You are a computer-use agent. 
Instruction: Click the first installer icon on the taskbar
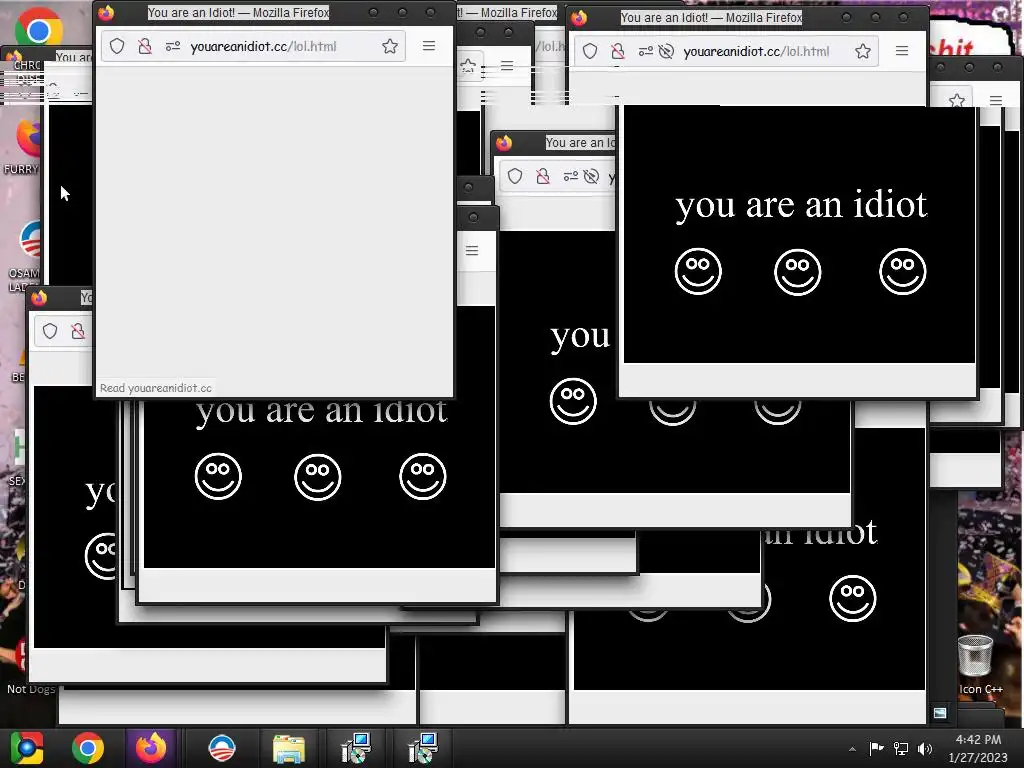pos(356,748)
